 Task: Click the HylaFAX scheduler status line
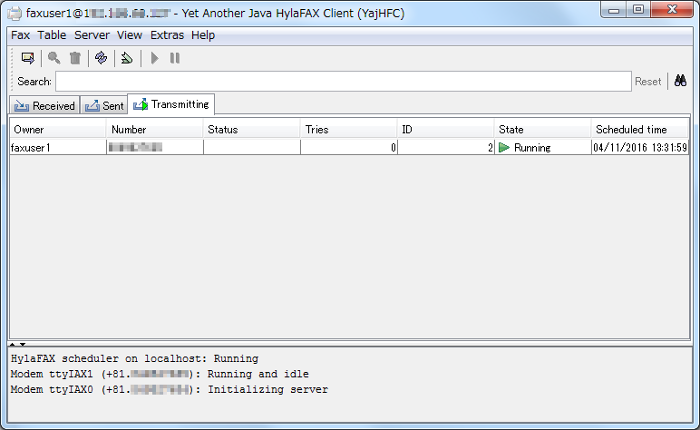tap(134, 359)
